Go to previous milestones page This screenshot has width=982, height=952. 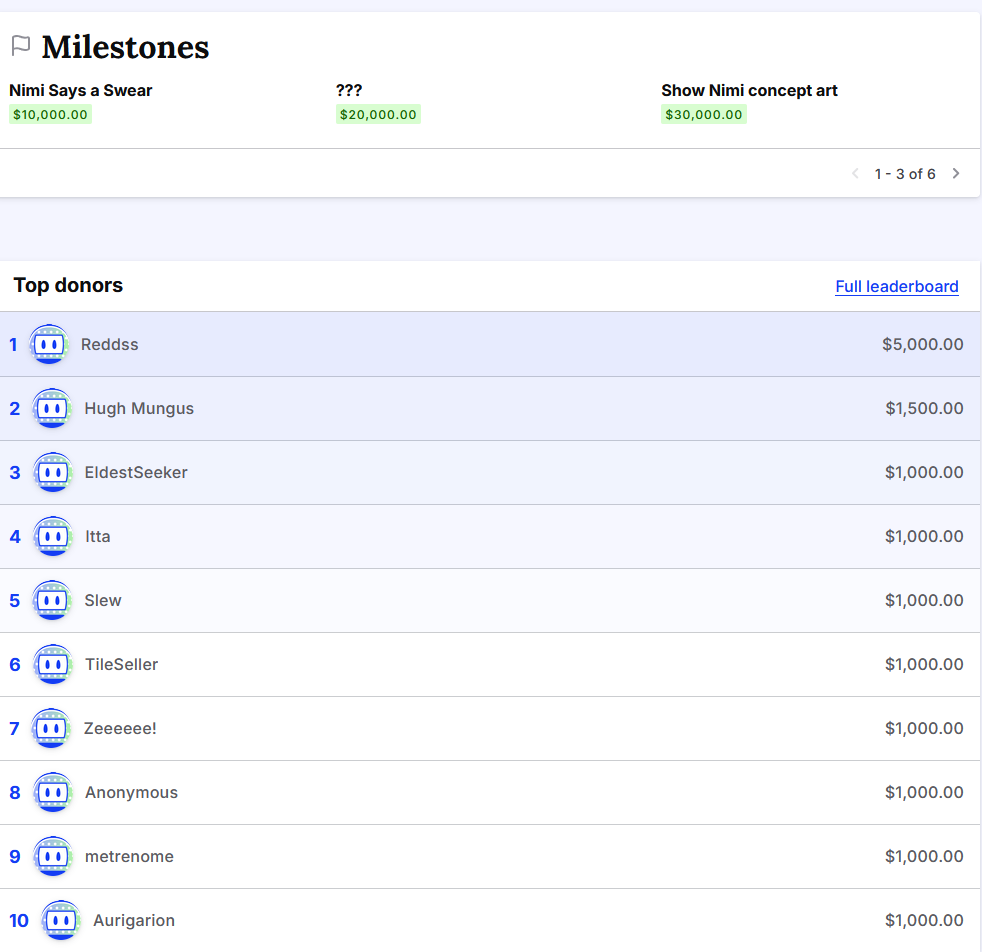(x=855, y=174)
